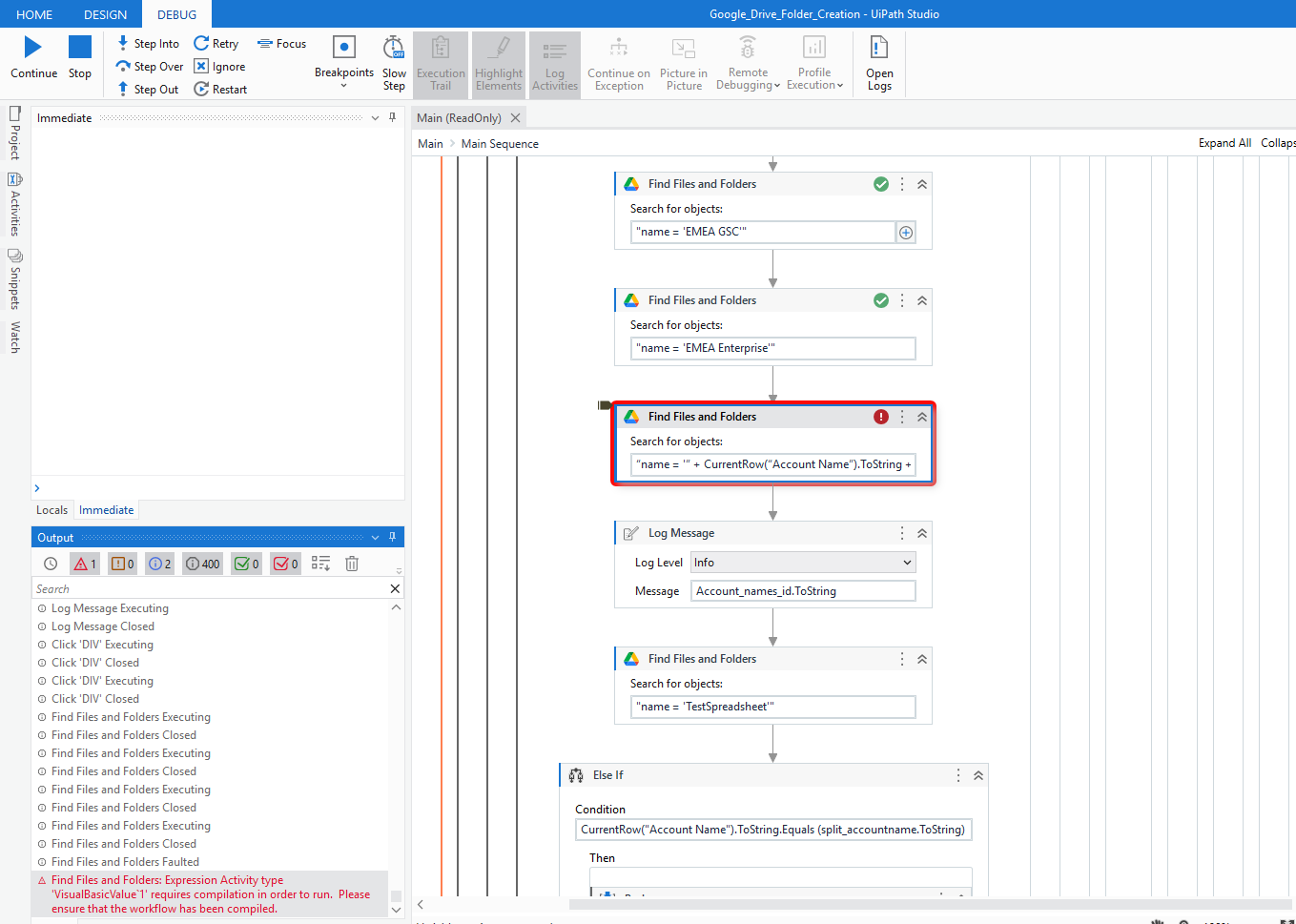Toggle Slow Step mode
The image size is (1296, 924).
(394, 63)
